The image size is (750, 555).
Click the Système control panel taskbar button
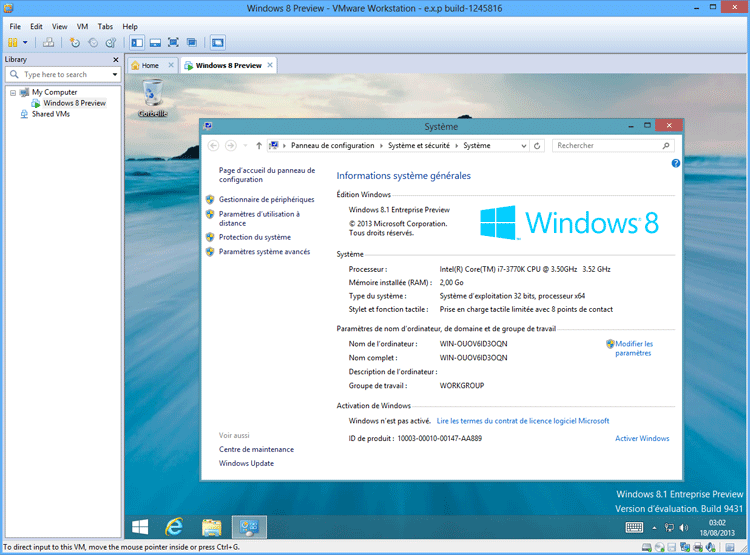click(249, 527)
